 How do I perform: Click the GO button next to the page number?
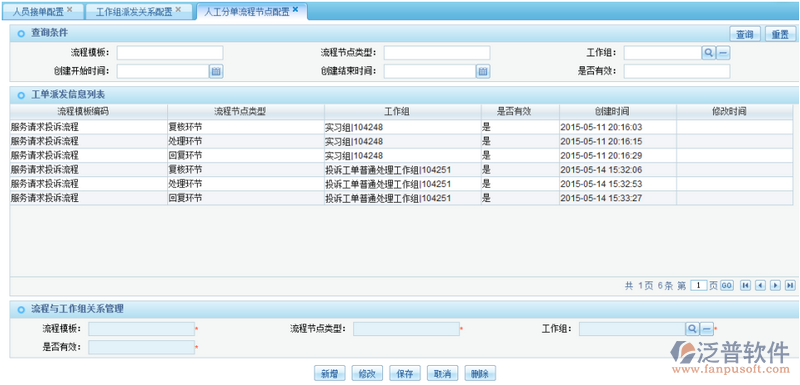tap(727, 286)
